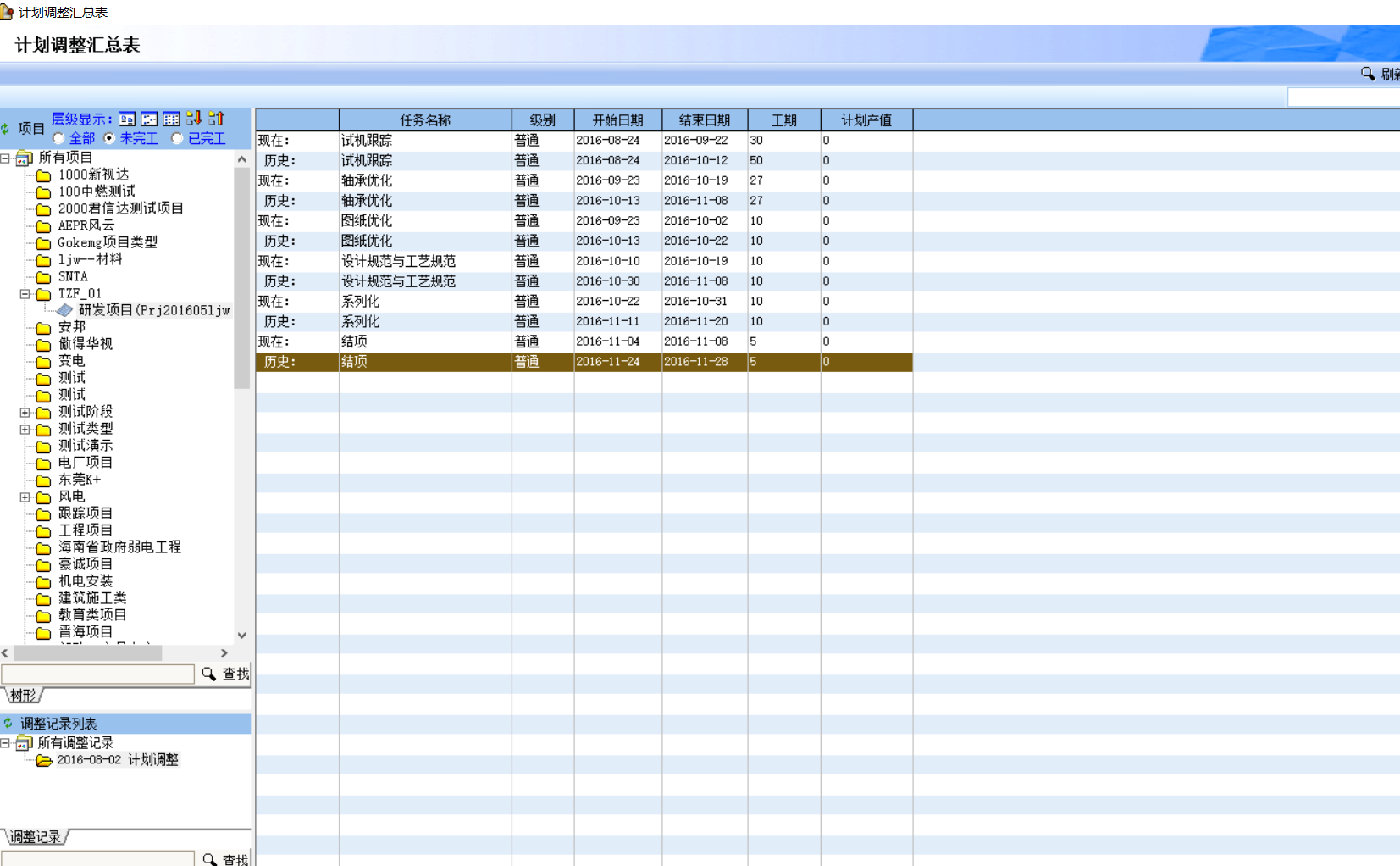
Task: Click the 研发项目 document icon in tree
Action: (65, 310)
